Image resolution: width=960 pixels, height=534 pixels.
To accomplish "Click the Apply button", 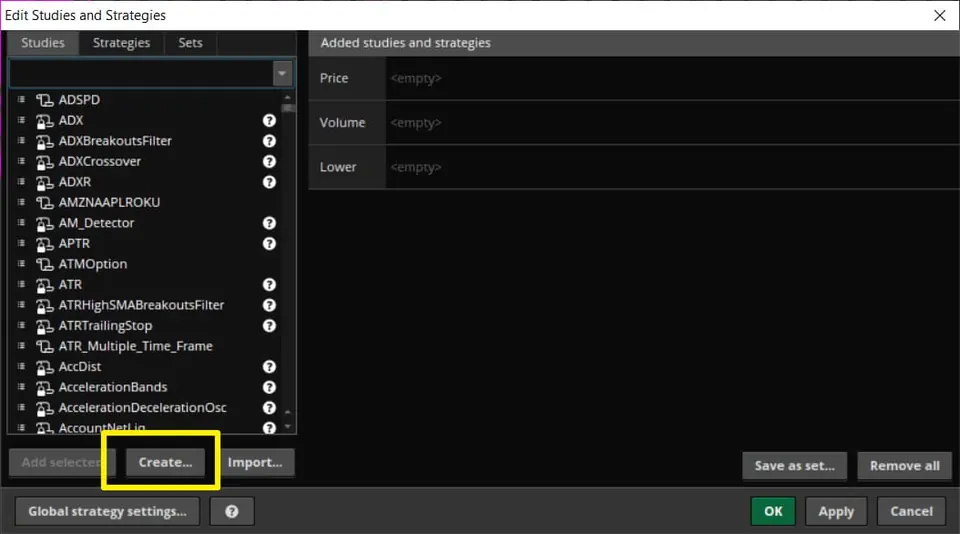I will 836,511.
